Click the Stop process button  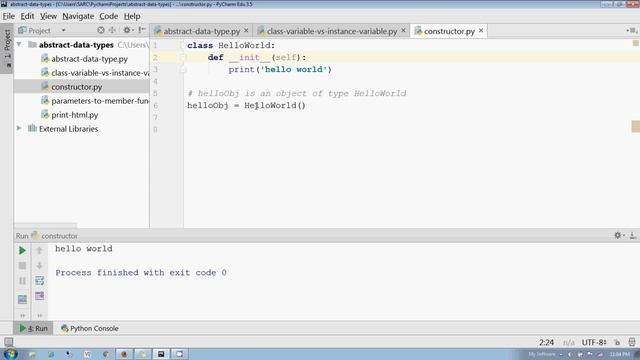(22, 266)
